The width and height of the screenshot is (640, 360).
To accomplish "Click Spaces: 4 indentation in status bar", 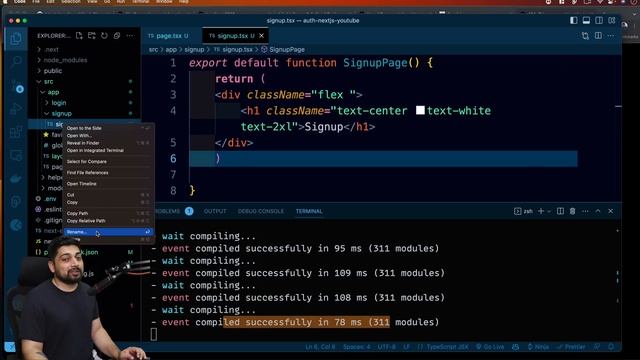I will point(356,347).
